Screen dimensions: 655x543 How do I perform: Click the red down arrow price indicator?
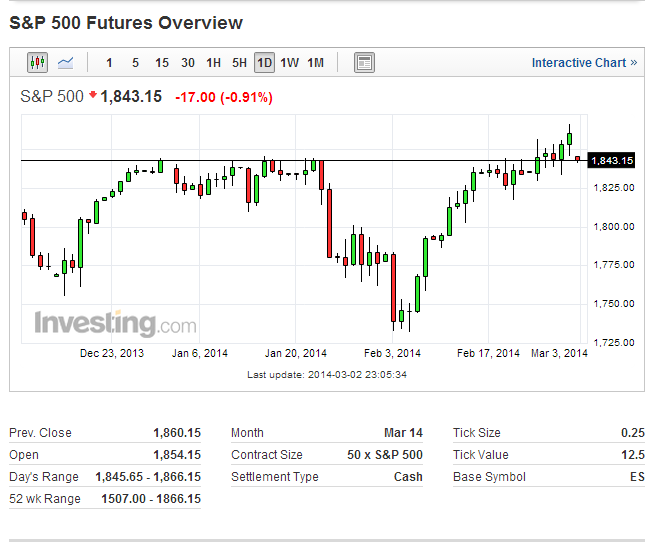pyautogui.click(x=93, y=95)
